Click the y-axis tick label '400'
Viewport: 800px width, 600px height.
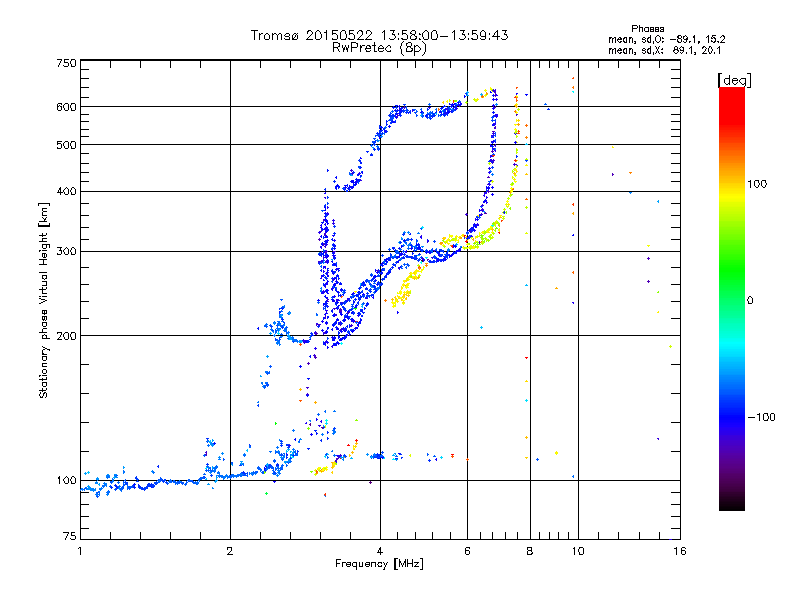coord(66,192)
